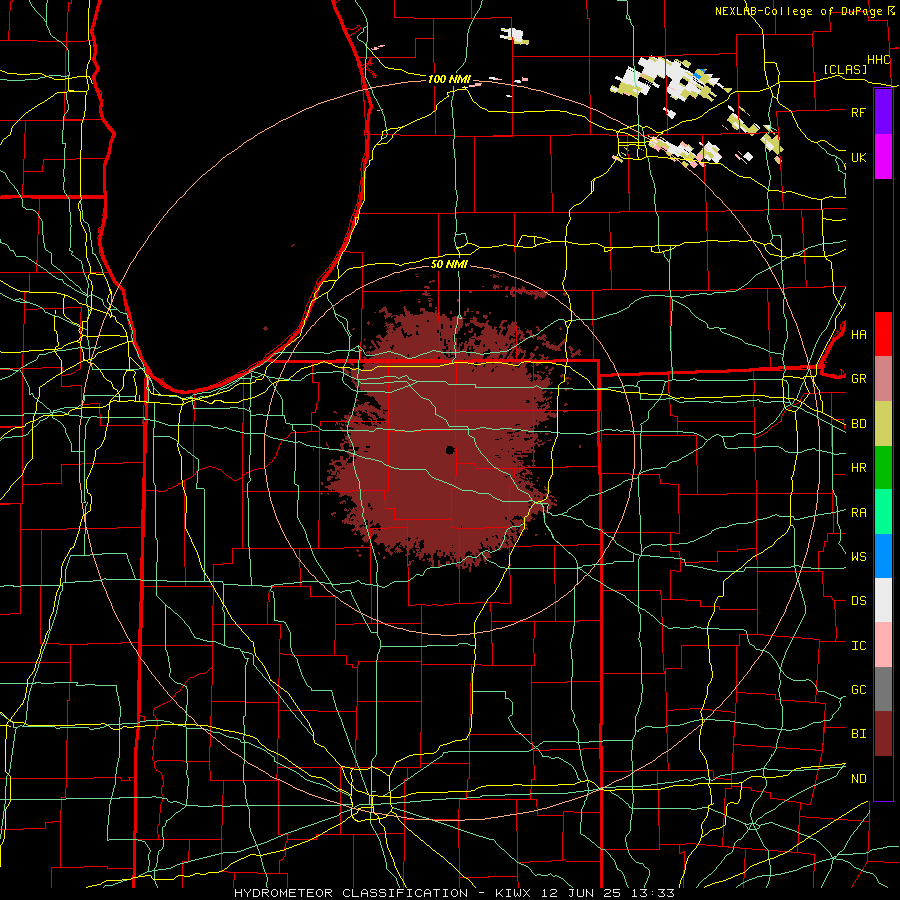Click the bright green RA legend swatch
Screen dimensions: 900x900
tap(883, 512)
